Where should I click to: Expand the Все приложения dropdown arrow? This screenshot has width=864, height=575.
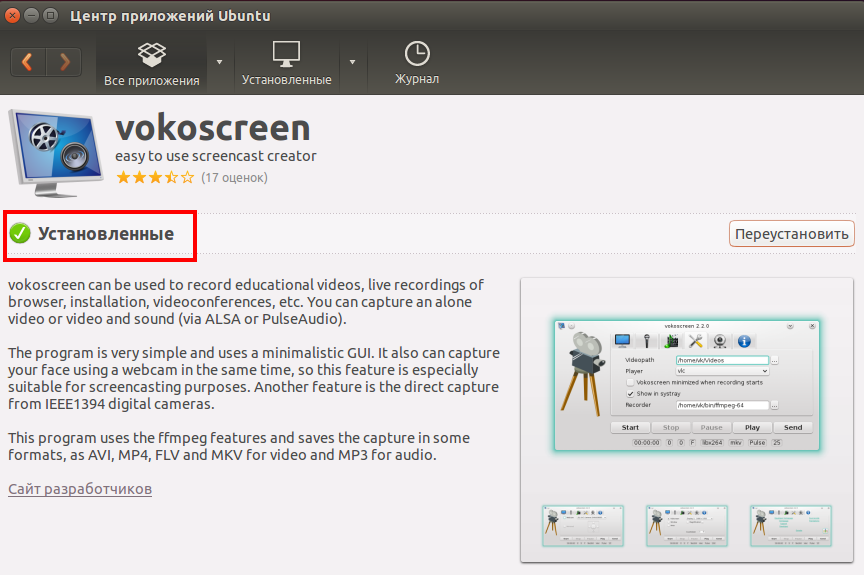(219, 62)
